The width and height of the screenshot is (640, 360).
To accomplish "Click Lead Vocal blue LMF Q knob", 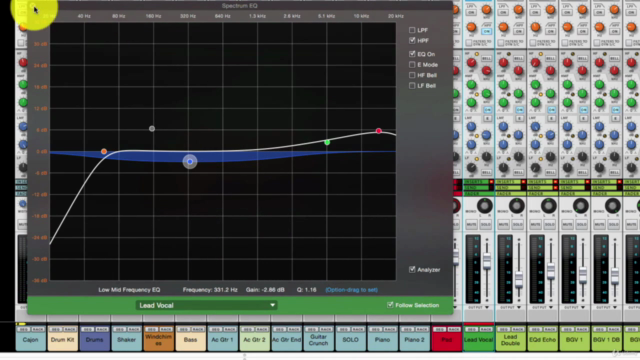I will pos(471,144).
